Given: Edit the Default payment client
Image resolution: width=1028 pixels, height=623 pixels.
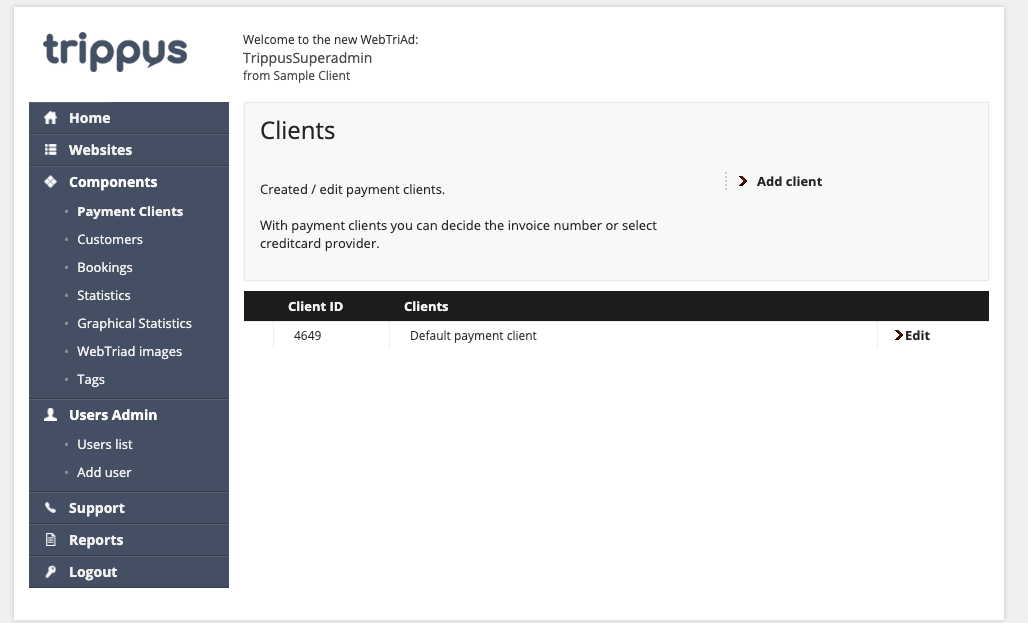Looking at the screenshot, I should (x=912, y=335).
